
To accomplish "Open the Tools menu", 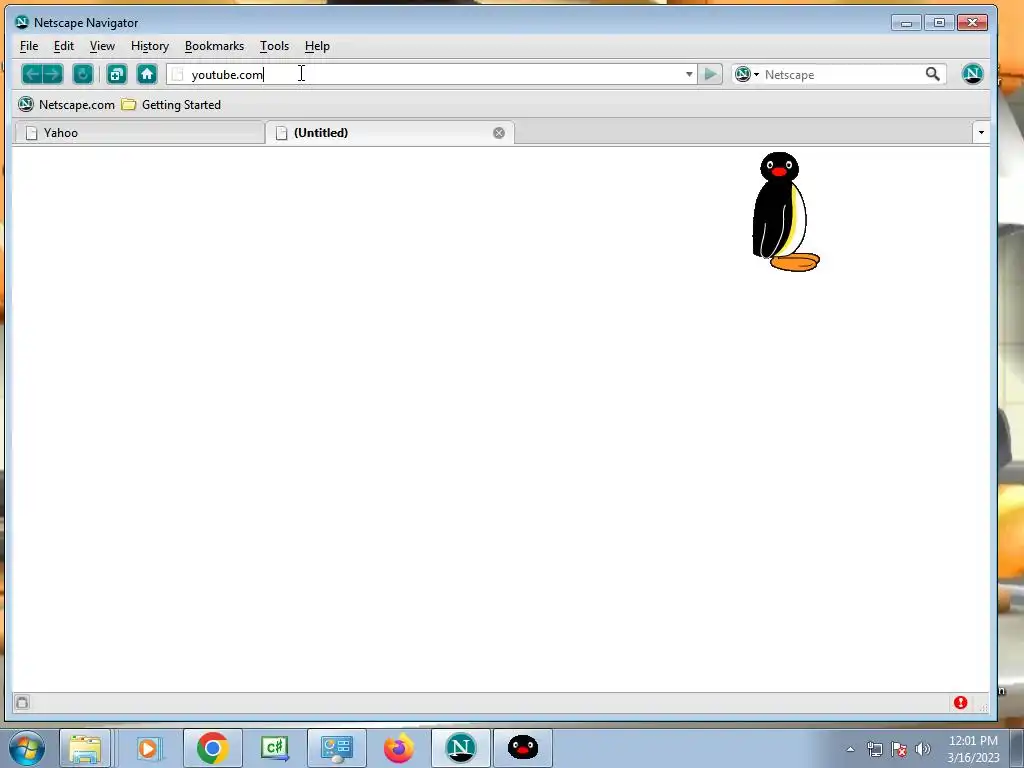I will (274, 46).
